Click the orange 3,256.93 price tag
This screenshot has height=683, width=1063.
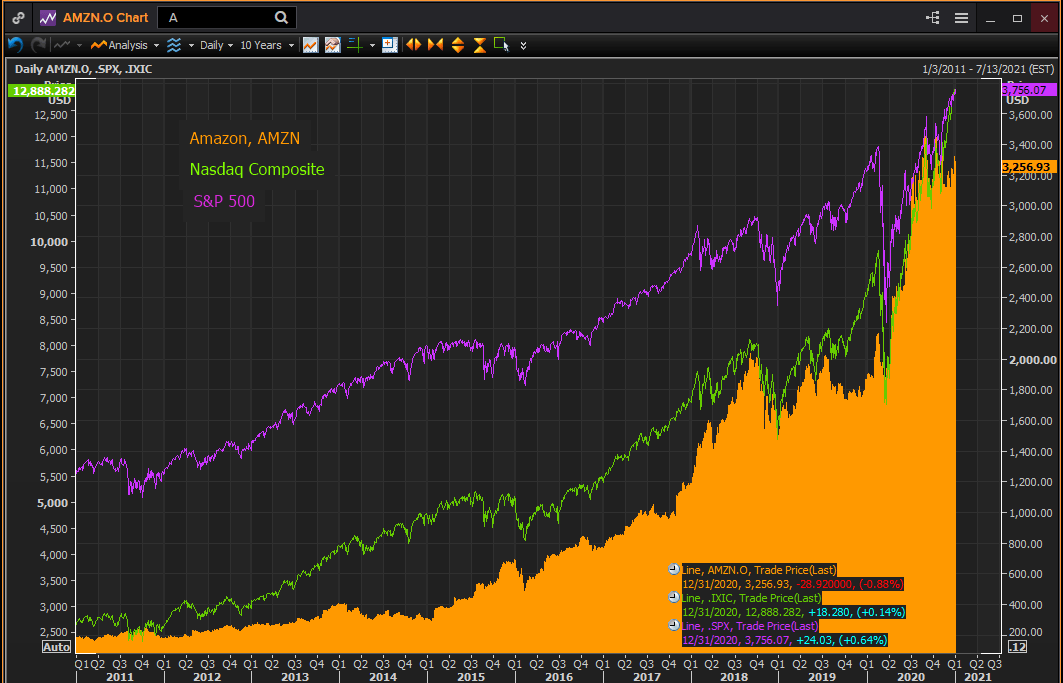[x=1028, y=167]
